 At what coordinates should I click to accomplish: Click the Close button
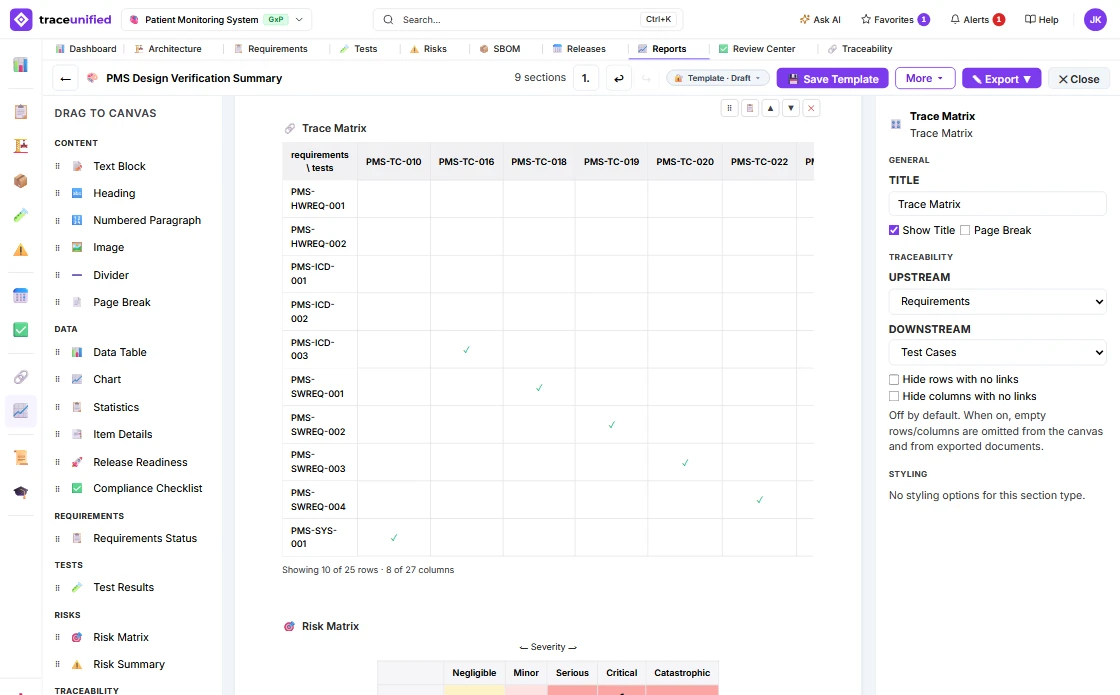(1079, 79)
